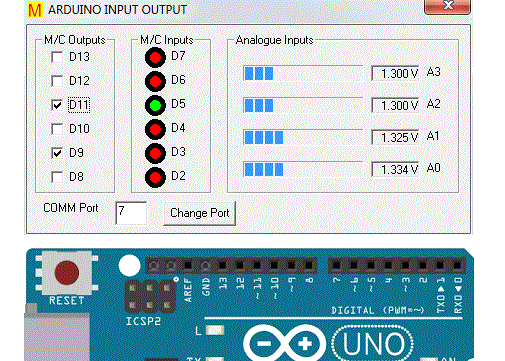505x361 pixels.
Task: Click the M/C Inputs group label
Action: [167, 40]
